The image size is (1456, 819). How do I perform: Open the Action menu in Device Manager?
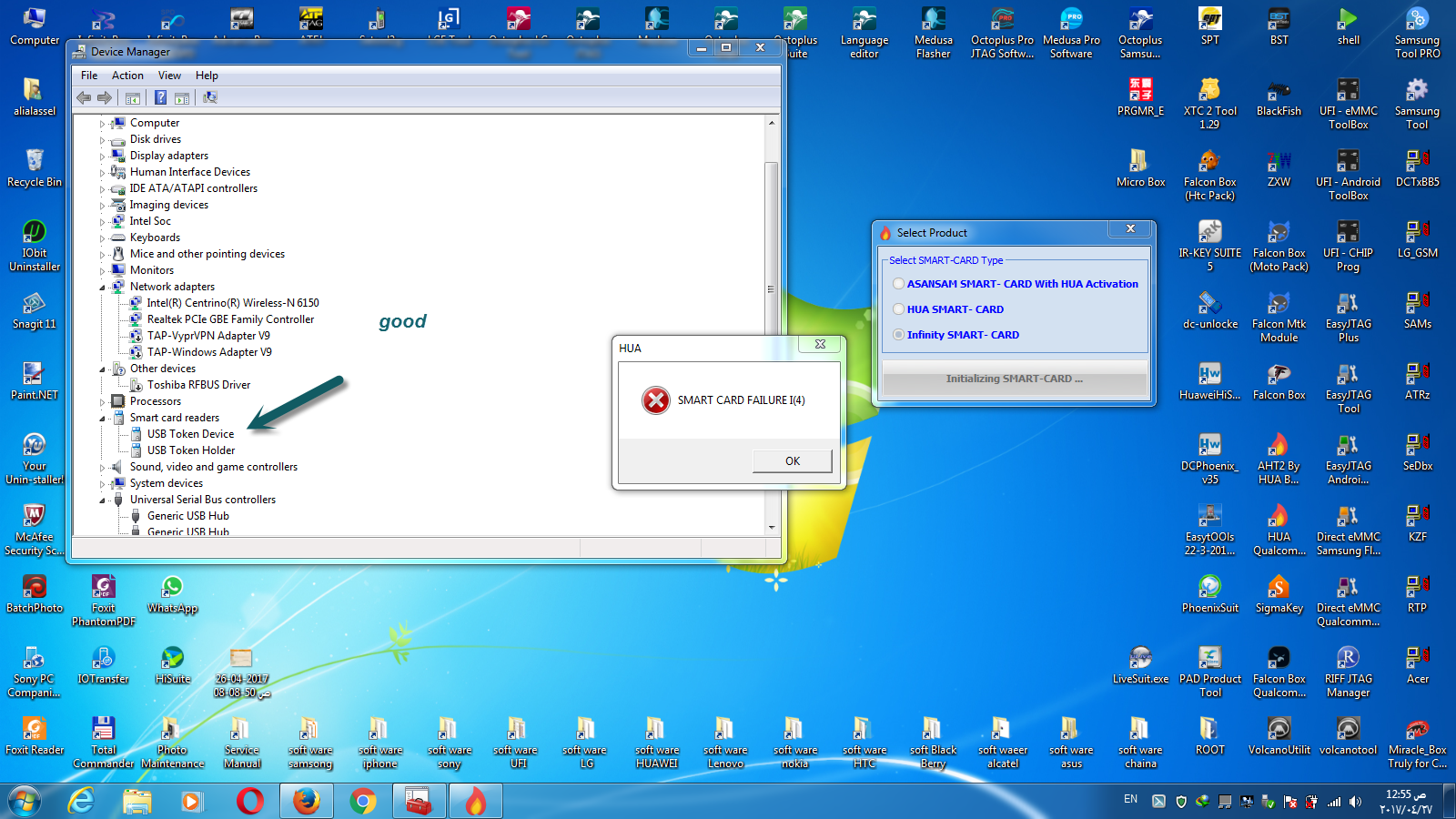click(126, 76)
